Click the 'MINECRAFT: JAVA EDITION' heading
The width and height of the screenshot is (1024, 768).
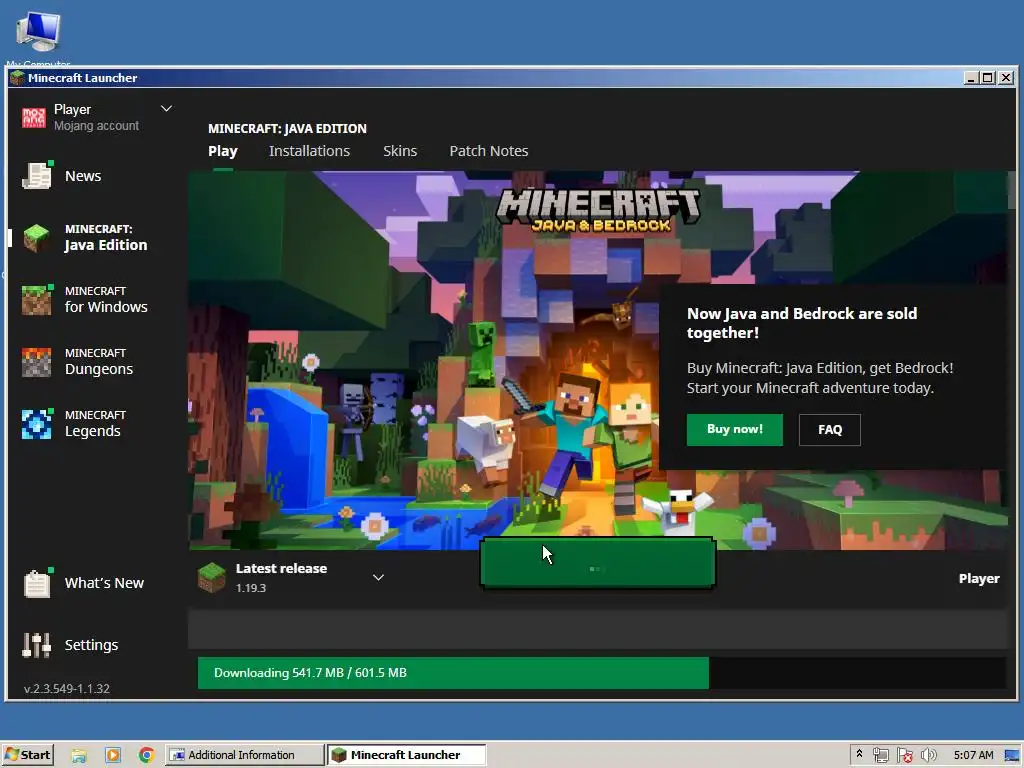tap(287, 129)
